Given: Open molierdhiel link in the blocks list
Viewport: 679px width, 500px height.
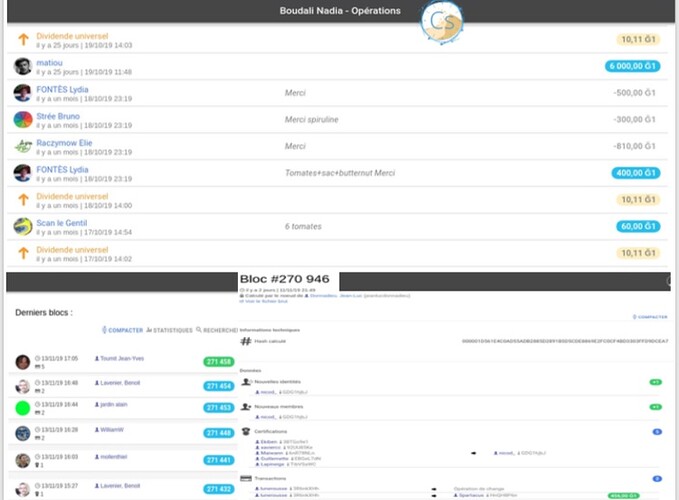Looking at the screenshot, I should coord(111,457).
